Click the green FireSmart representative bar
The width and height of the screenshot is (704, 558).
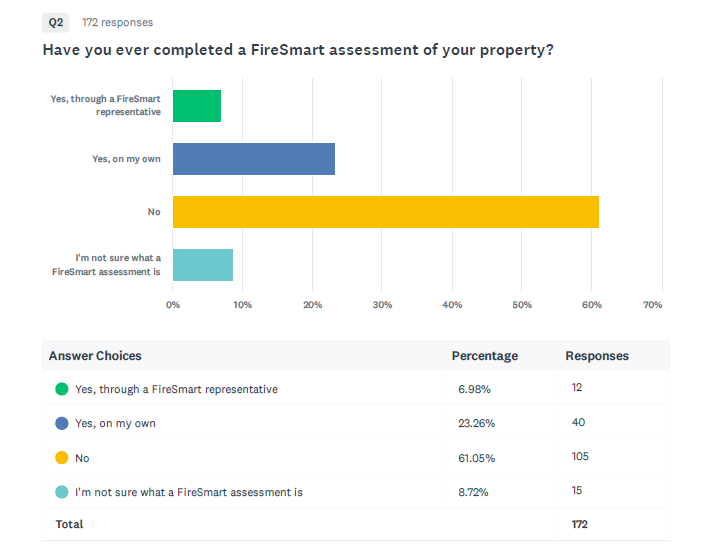click(x=197, y=106)
